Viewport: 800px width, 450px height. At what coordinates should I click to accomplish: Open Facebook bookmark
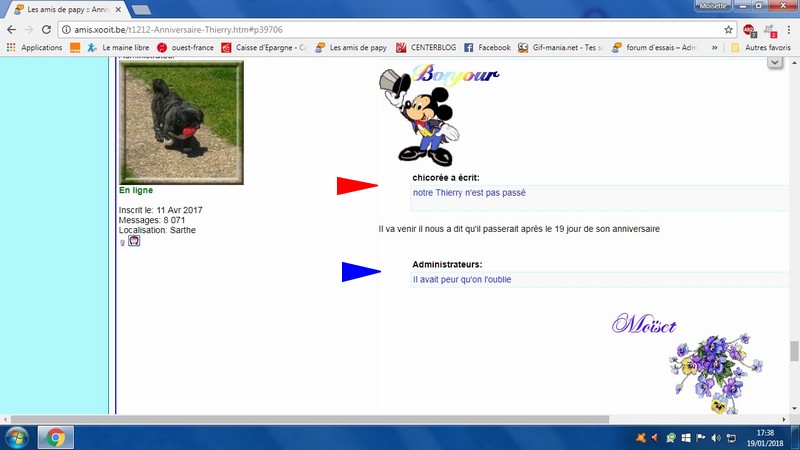tap(487, 47)
